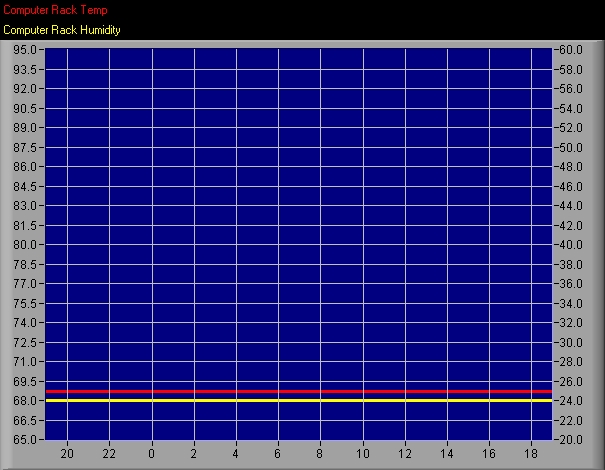The width and height of the screenshot is (605, 470).
Task: Click the hour 18 time axis label
Action: click(531, 454)
